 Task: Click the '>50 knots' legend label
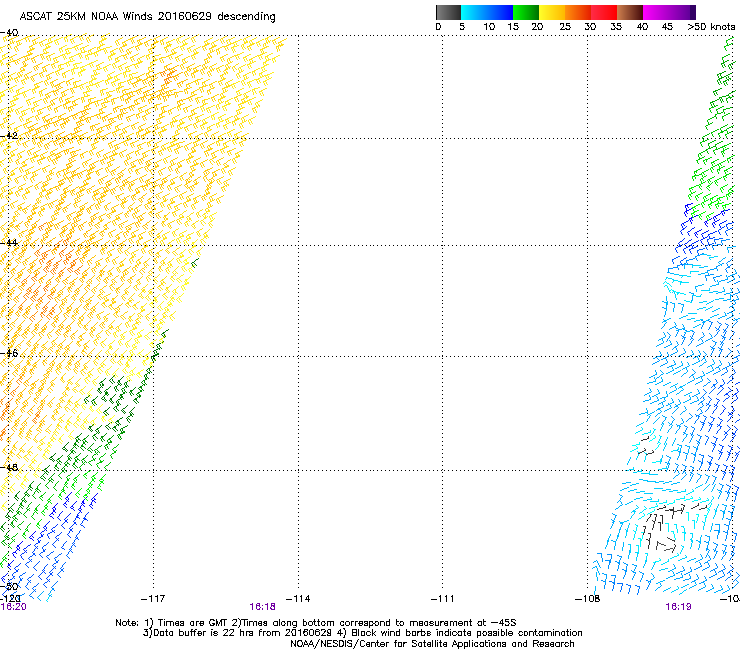coord(711,27)
